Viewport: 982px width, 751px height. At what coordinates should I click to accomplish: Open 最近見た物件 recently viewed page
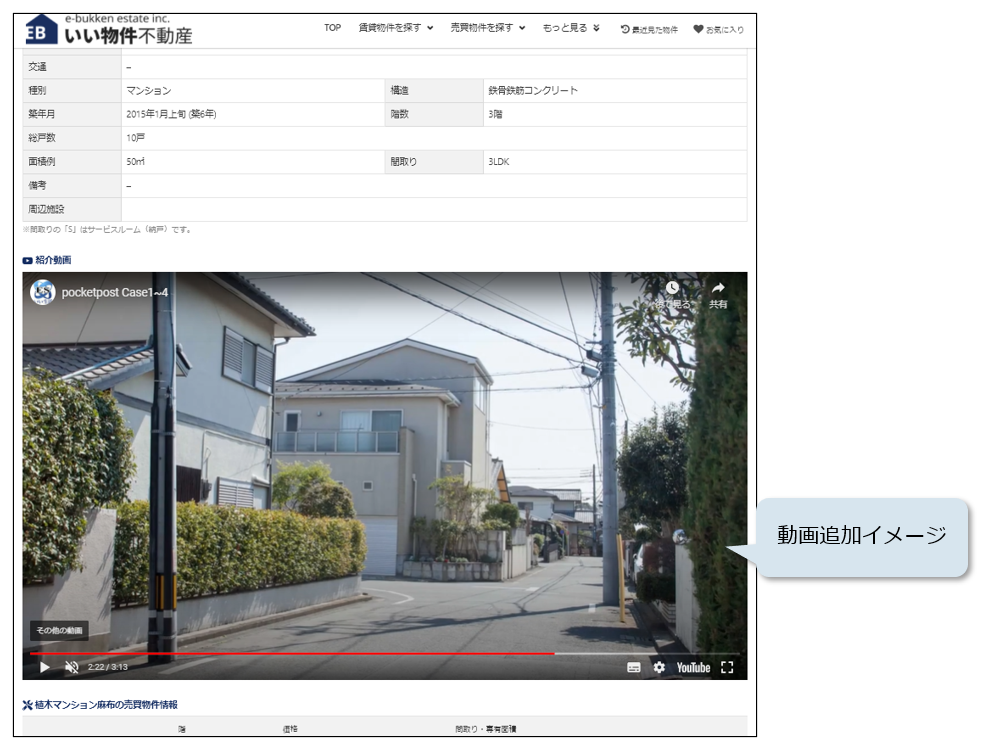(x=649, y=30)
